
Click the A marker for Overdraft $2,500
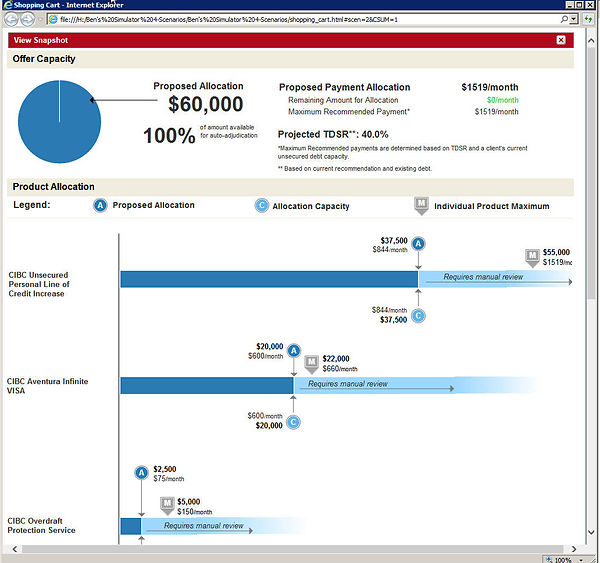coord(141,473)
